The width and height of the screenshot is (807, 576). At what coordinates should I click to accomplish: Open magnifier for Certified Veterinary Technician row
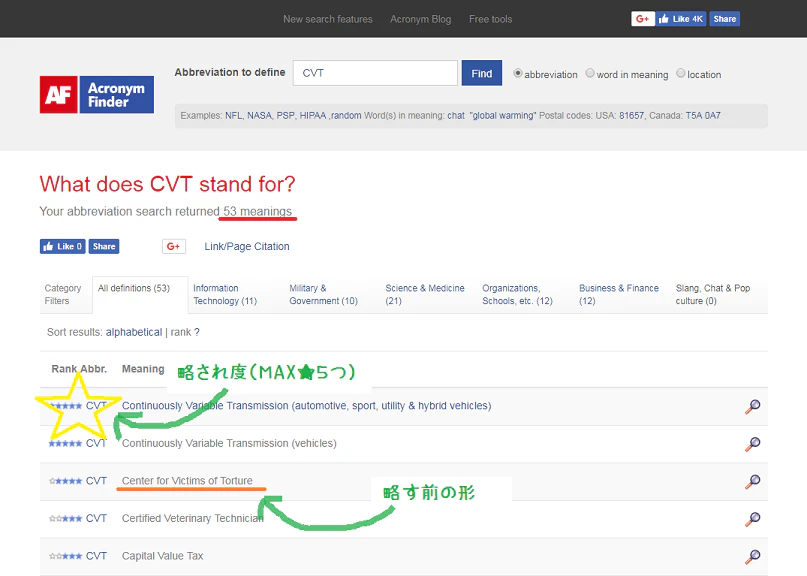(752, 519)
